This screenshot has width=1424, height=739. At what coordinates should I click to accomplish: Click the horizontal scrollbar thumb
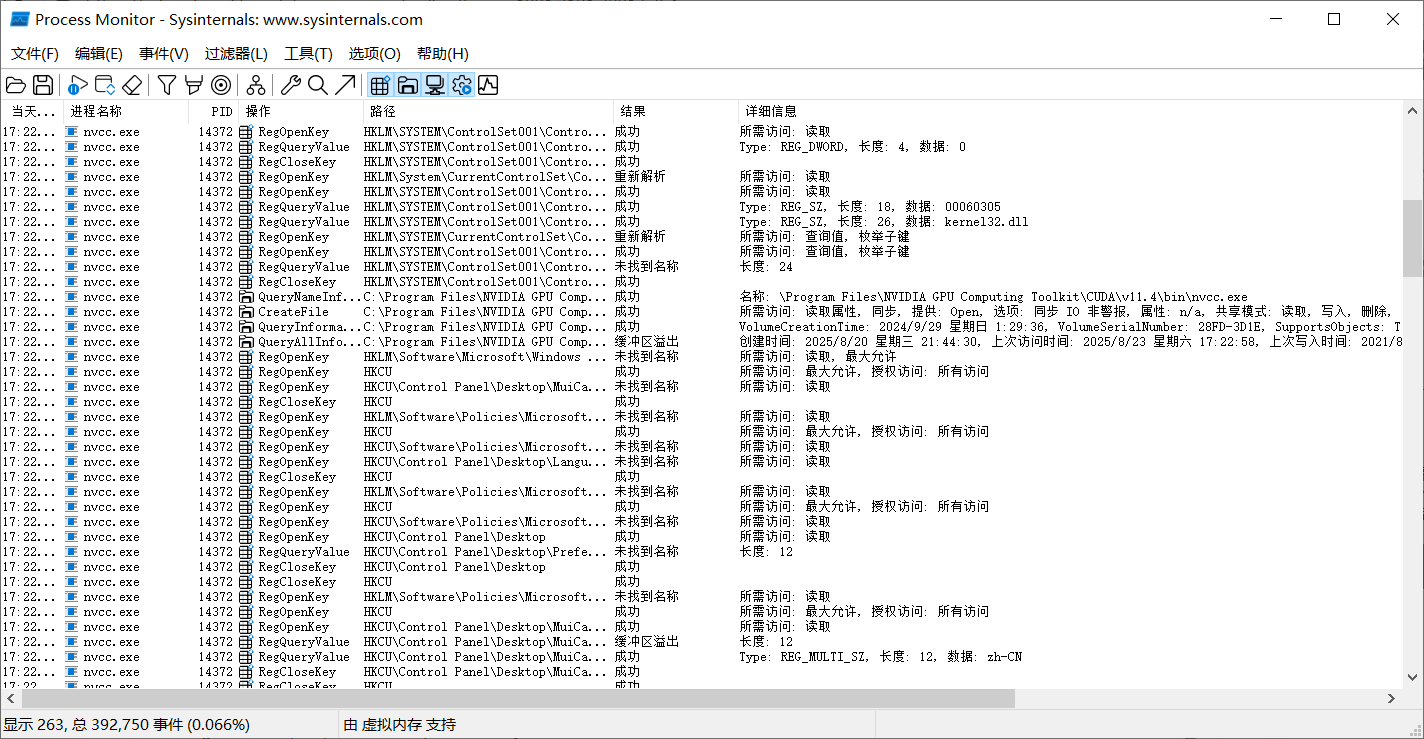click(x=518, y=698)
